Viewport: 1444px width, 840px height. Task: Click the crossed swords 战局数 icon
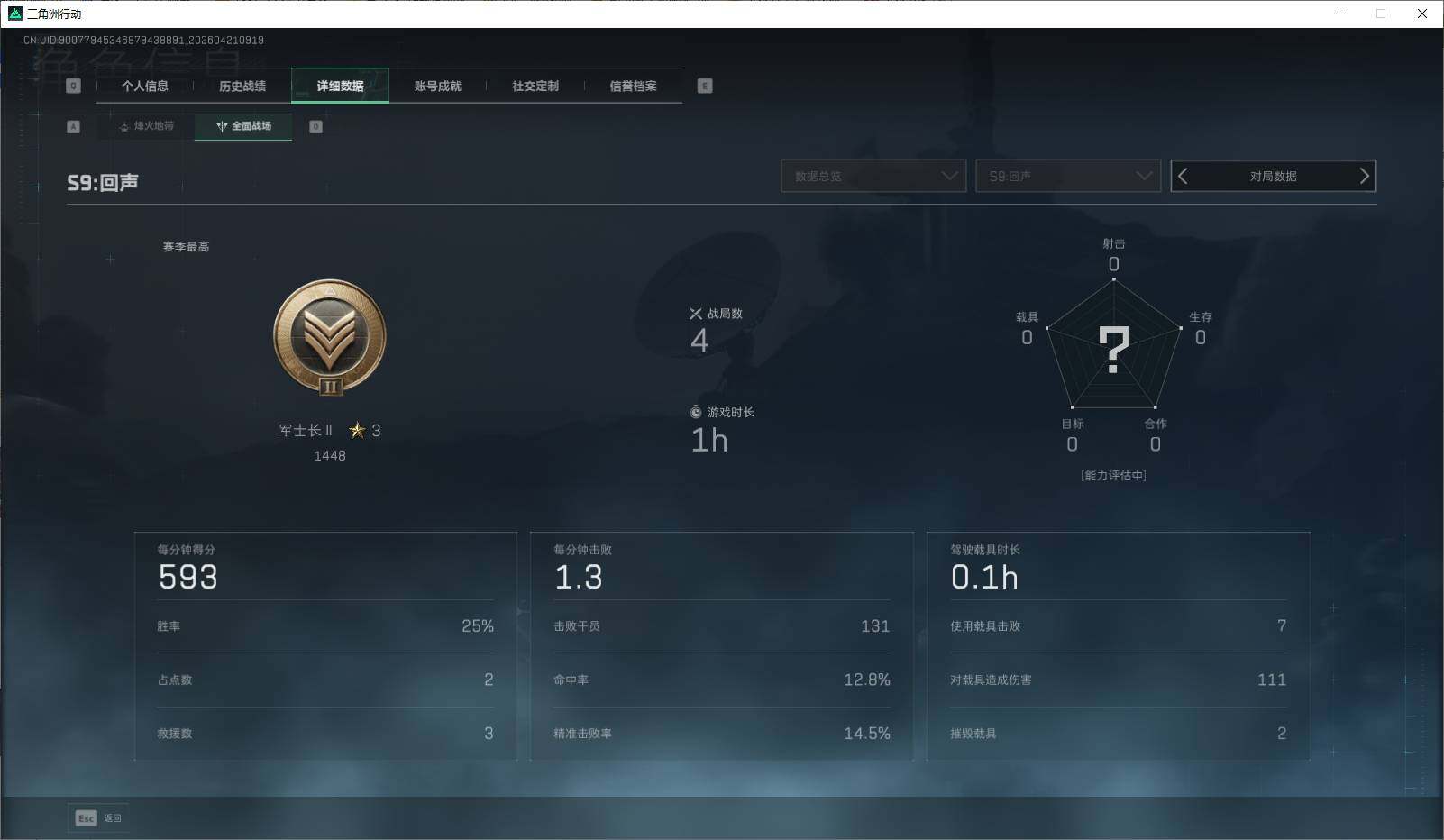(x=696, y=314)
